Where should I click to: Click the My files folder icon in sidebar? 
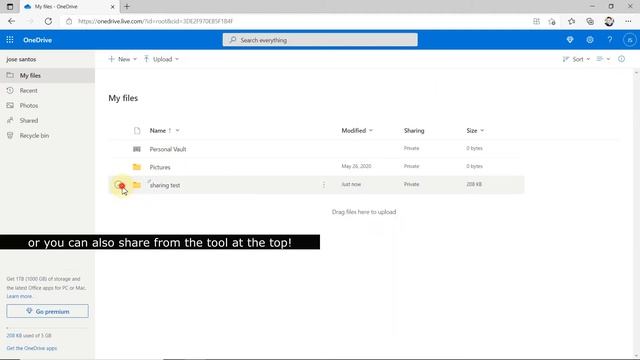[10, 75]
